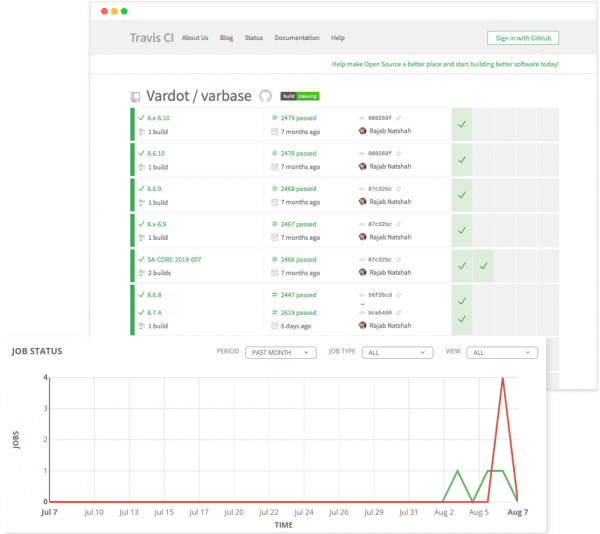Open the Vardot / varbase repository title

coord(199,96)
